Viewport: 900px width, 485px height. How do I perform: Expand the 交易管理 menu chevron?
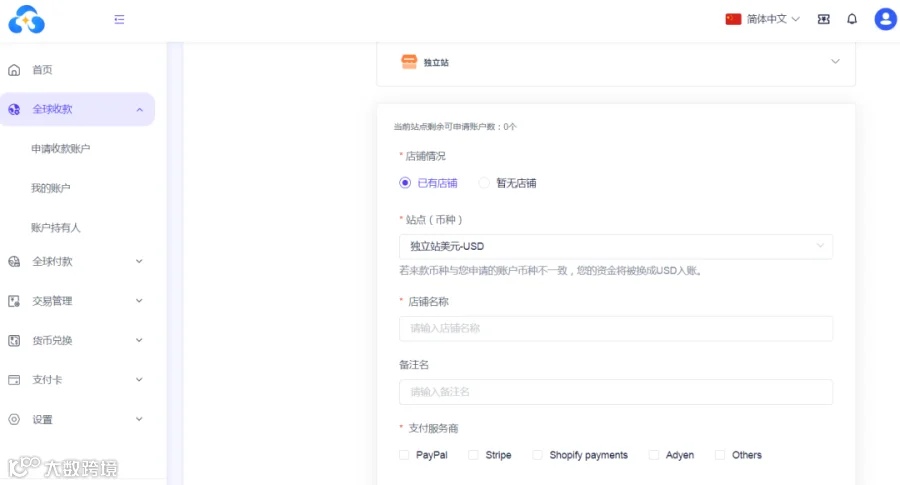139,301
